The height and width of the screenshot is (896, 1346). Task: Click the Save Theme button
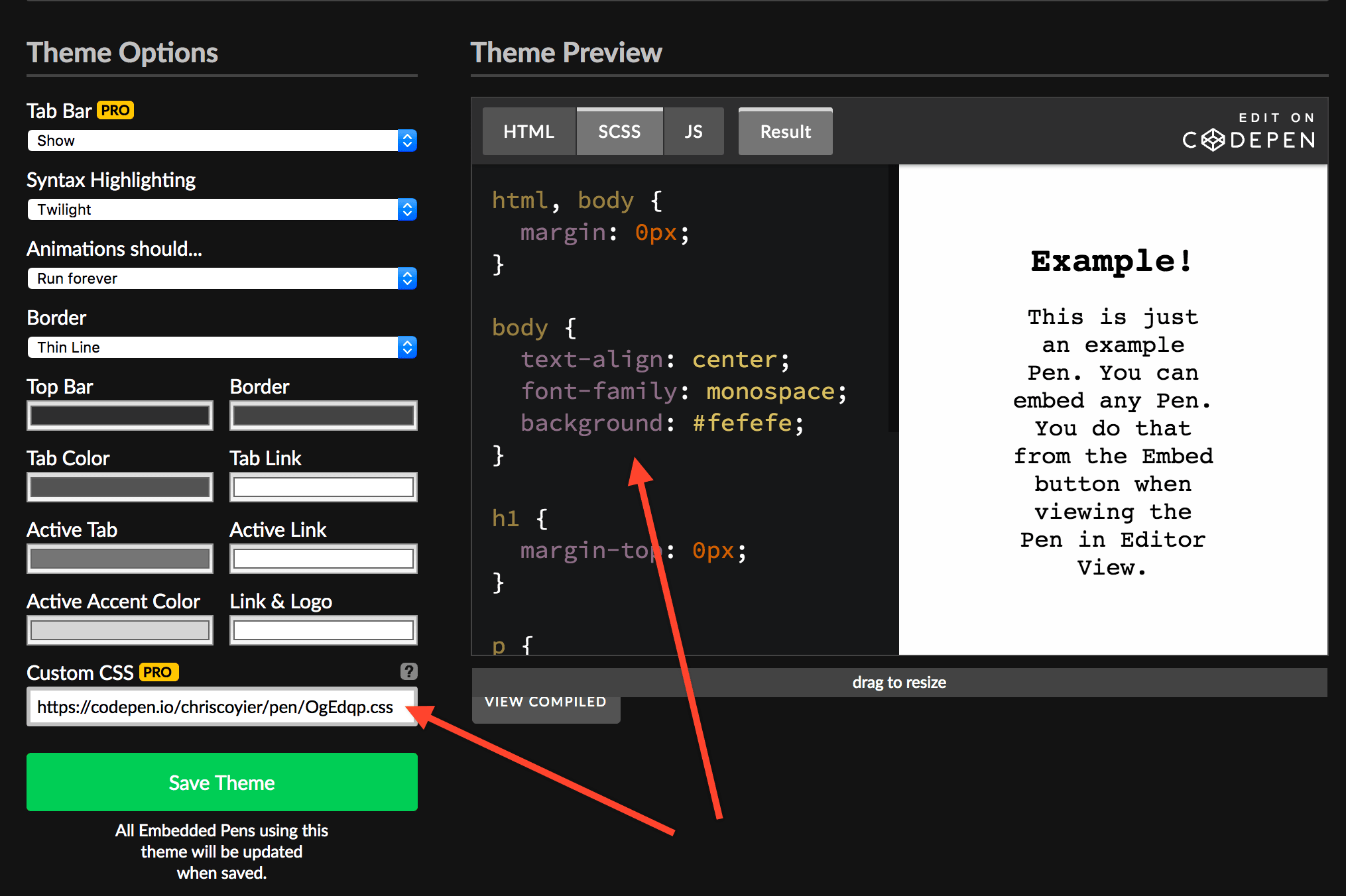point(222,782)
